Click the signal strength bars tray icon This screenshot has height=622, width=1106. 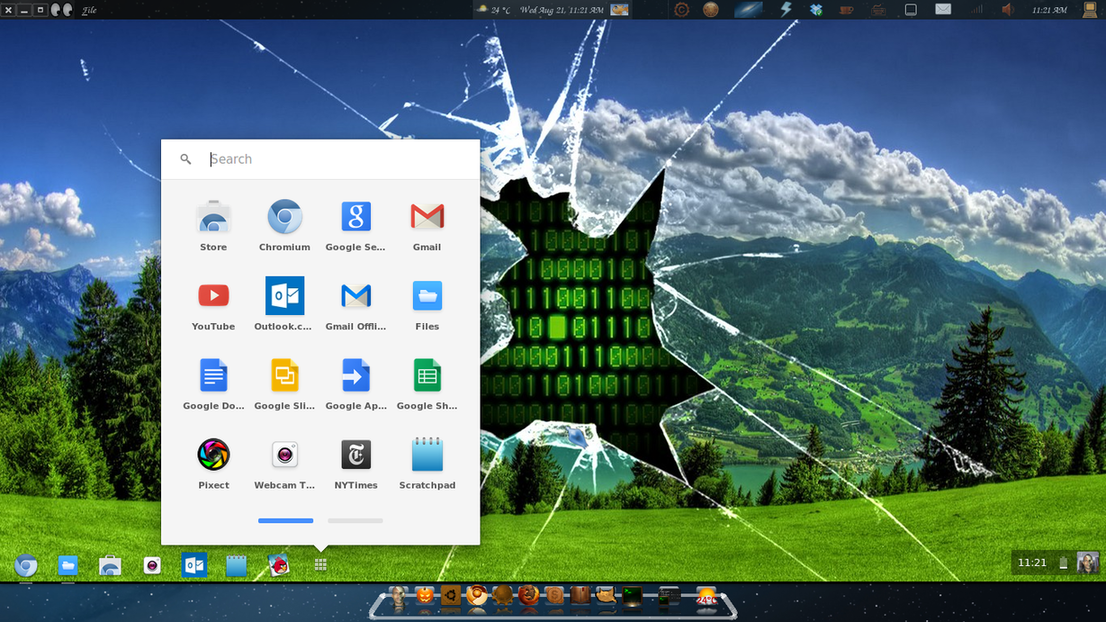coord(976,9)
